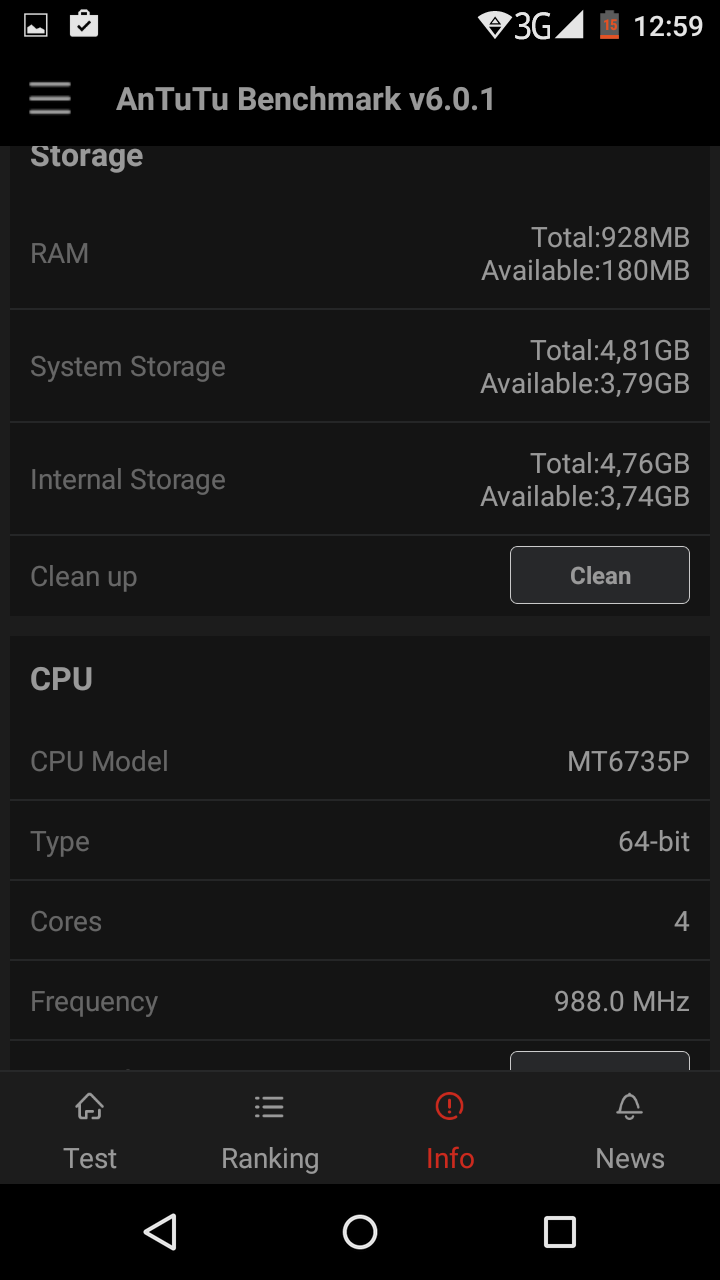The height and width of the screenshot is (1280, 720).
Task: Tap the Ranking list icon
Action: point(269,1107)
